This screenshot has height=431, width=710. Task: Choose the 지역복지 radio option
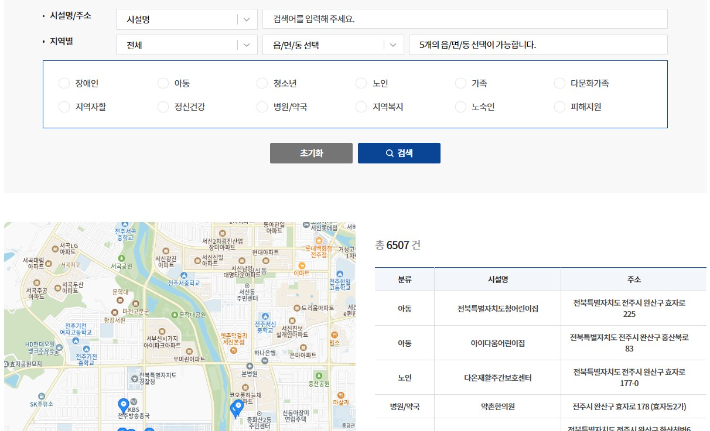tap(361, 107)
